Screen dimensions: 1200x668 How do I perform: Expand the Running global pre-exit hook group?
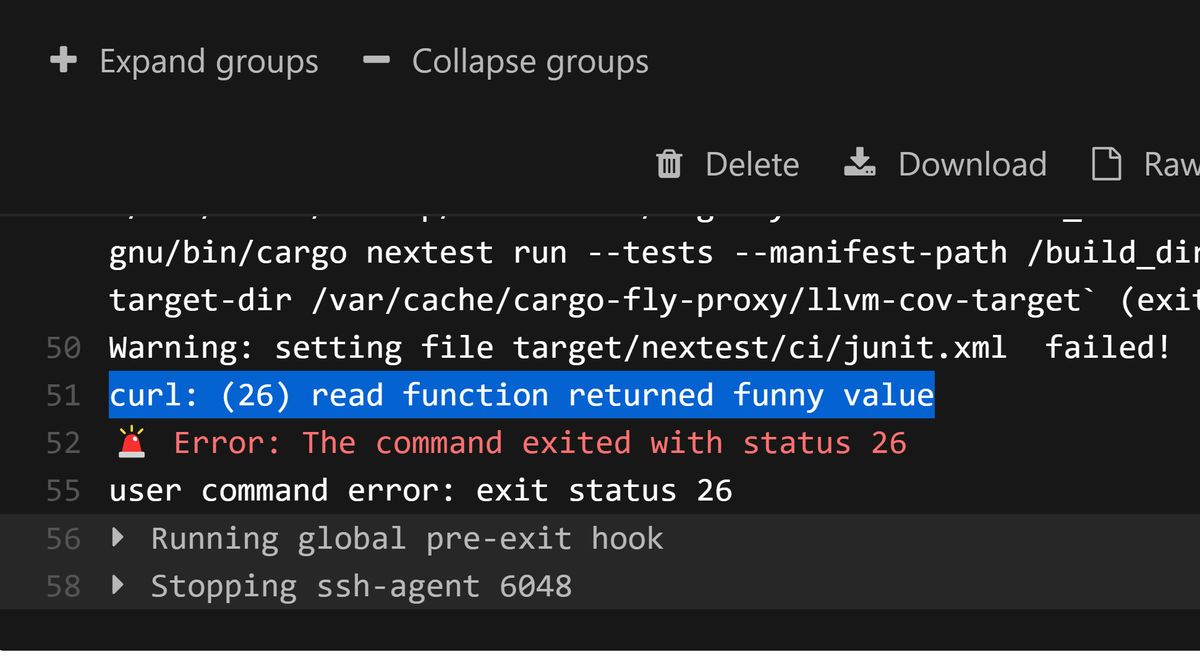coord(118,538)
